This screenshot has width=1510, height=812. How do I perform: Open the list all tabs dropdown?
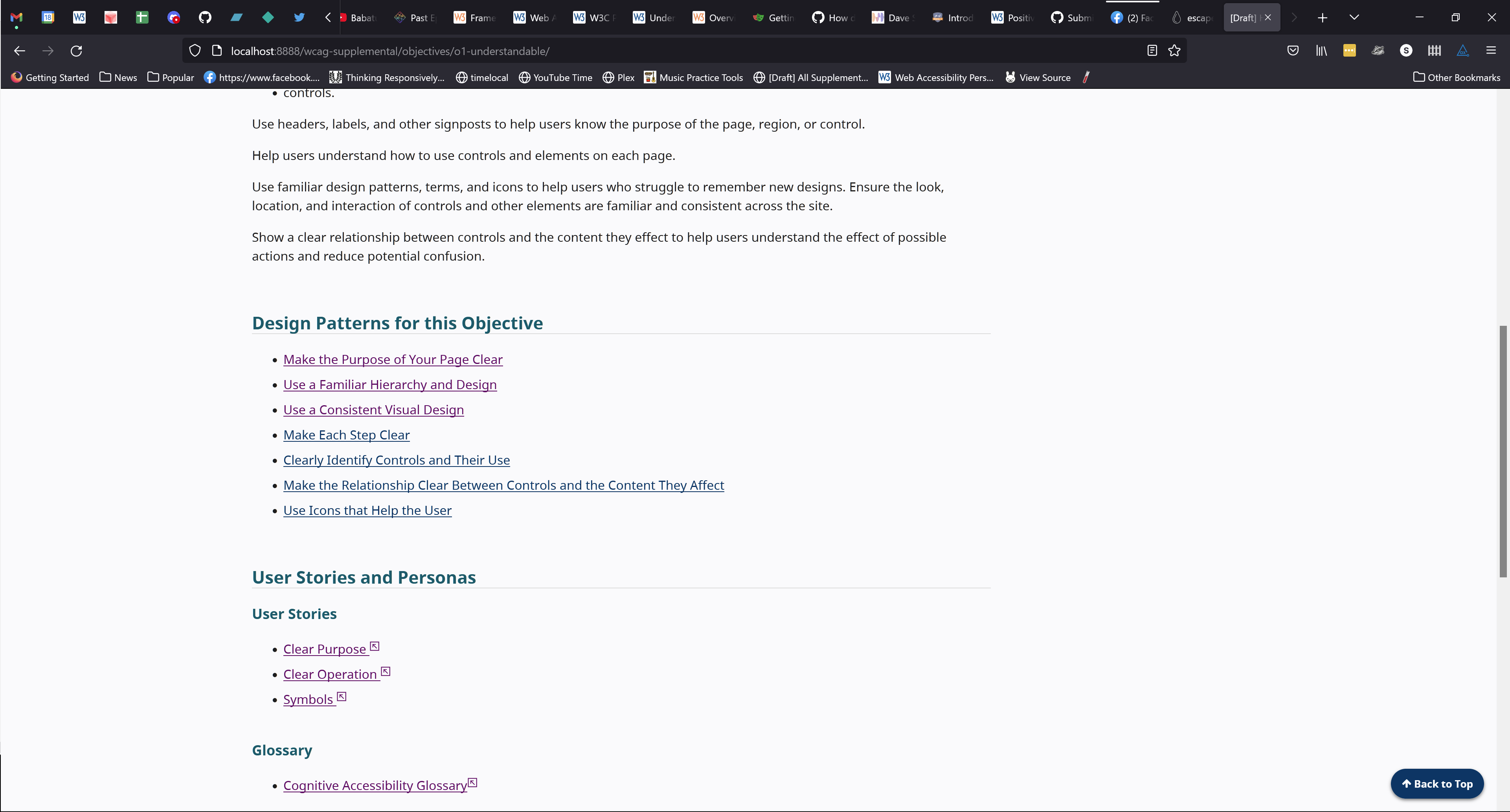pyautogui.click(x=1354, y=18)
